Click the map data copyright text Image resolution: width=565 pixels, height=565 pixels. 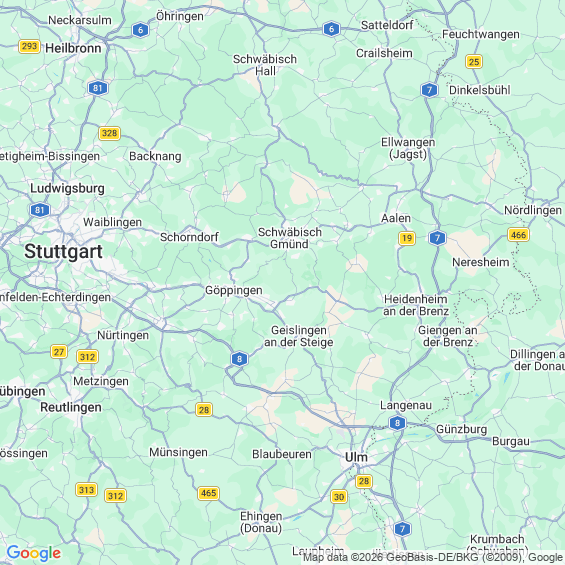click(x=433, y=557)
